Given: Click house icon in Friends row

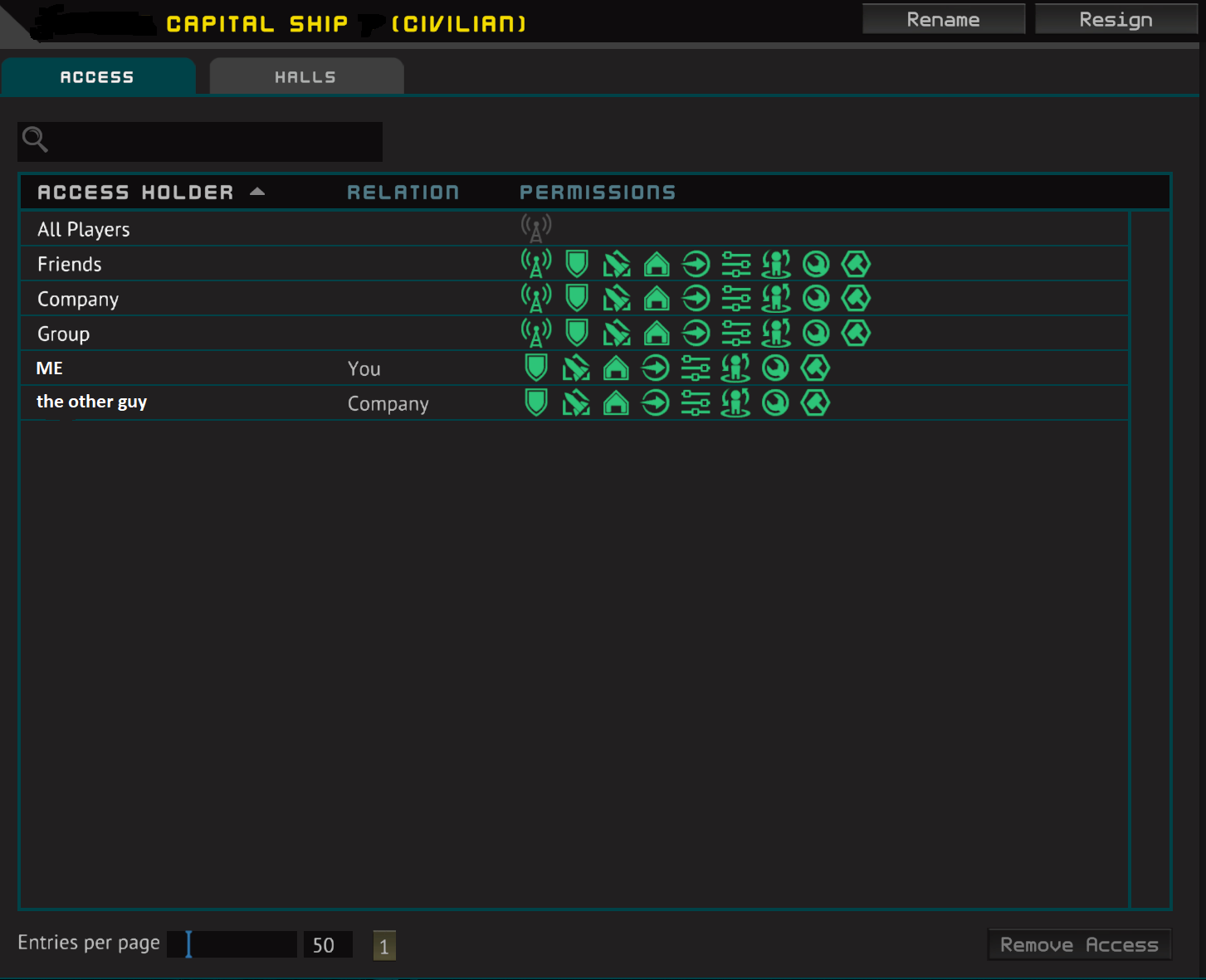Looking at the screenshot, I should tap(657, 265).
